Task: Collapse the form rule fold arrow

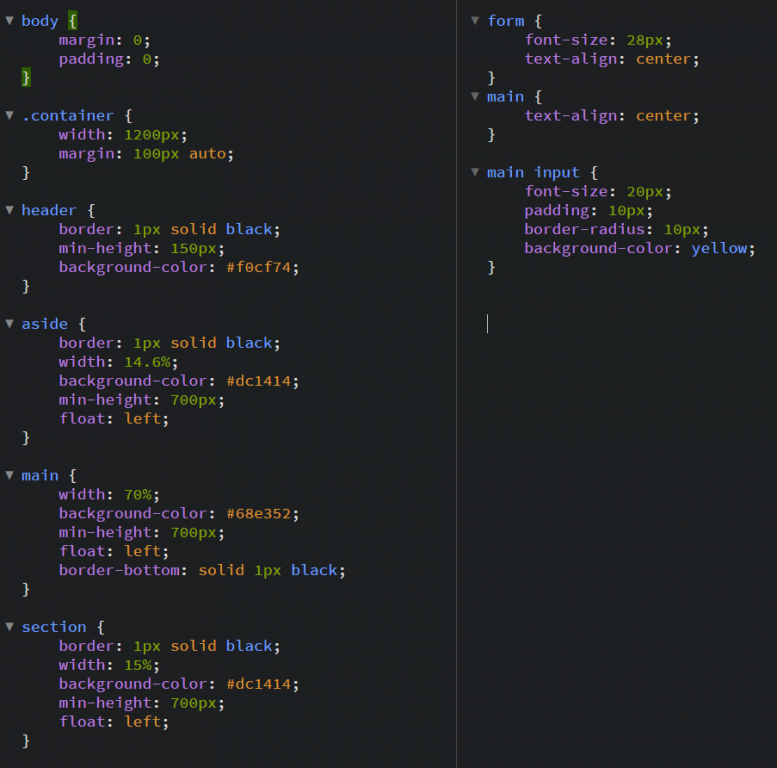Action: click(475, 21)
